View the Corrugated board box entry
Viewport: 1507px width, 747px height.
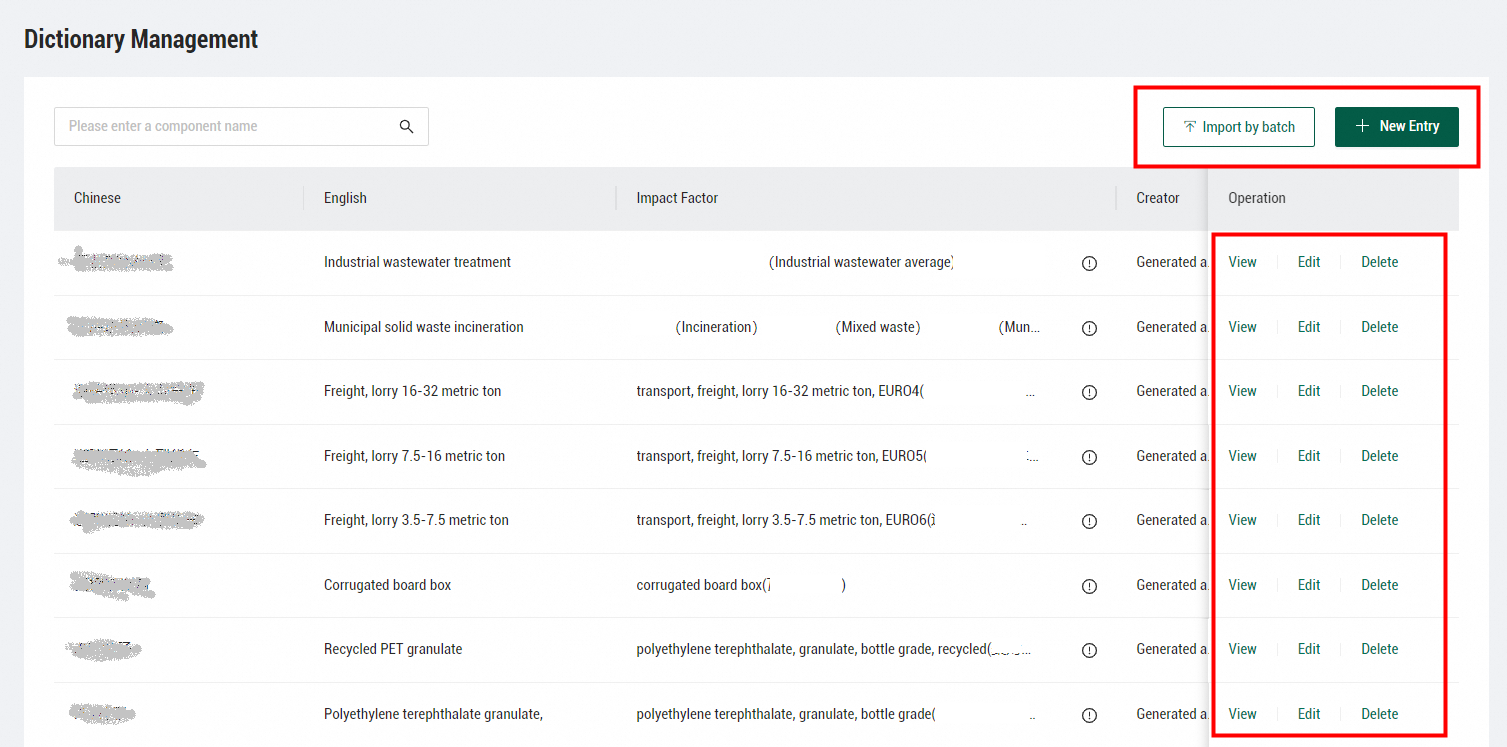click(x=1242, y=585)
